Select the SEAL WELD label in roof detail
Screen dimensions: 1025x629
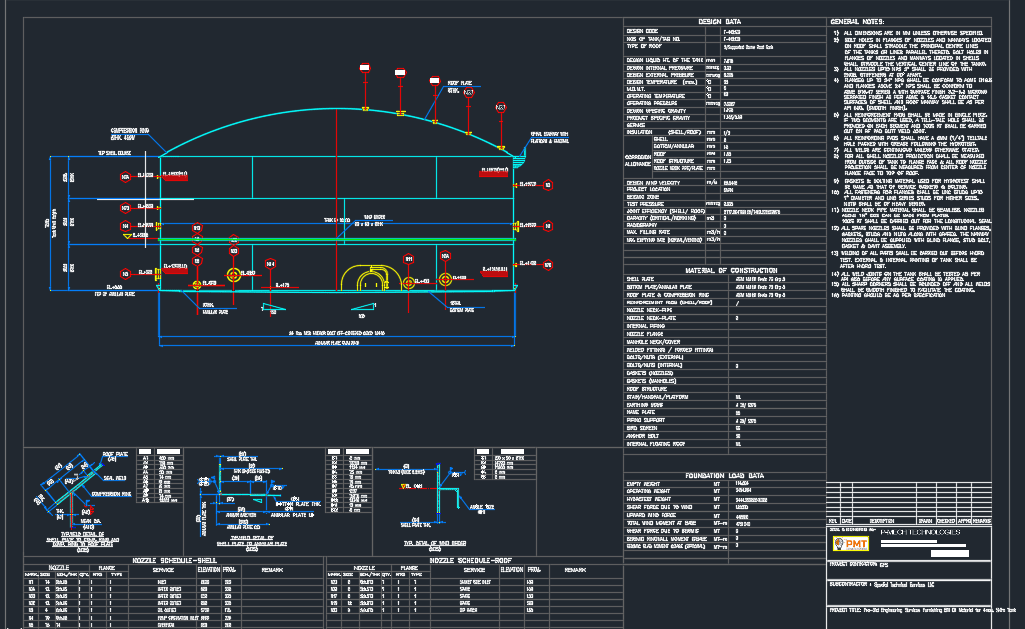(115, 479)
